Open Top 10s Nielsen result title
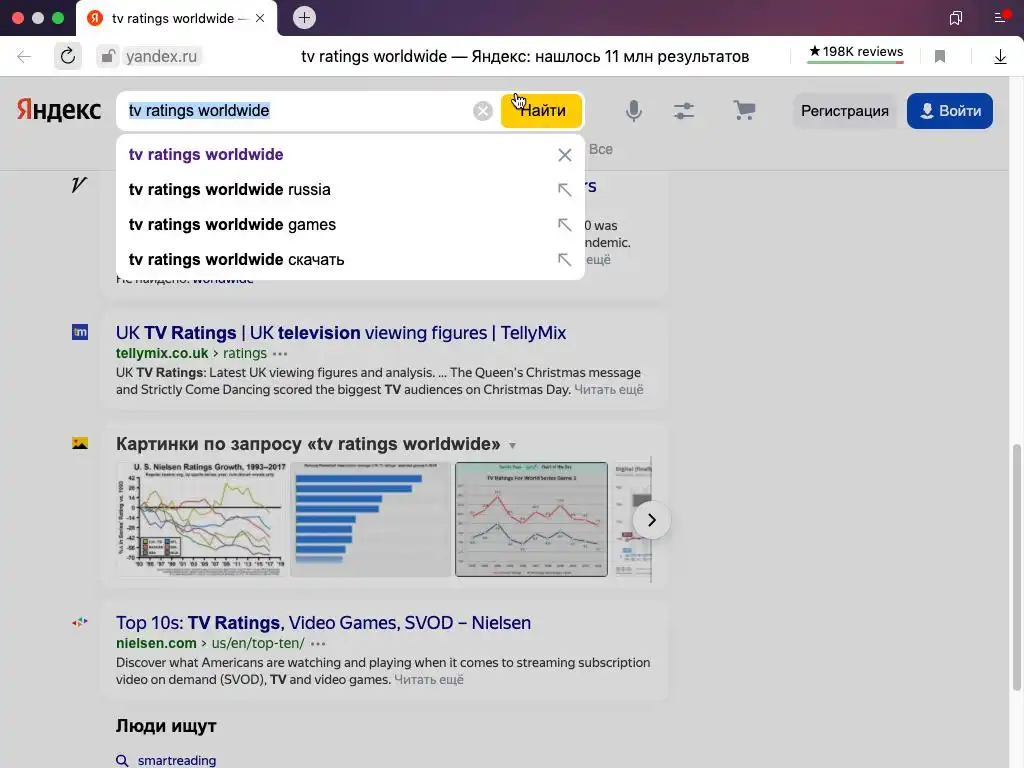 [323, 623]
